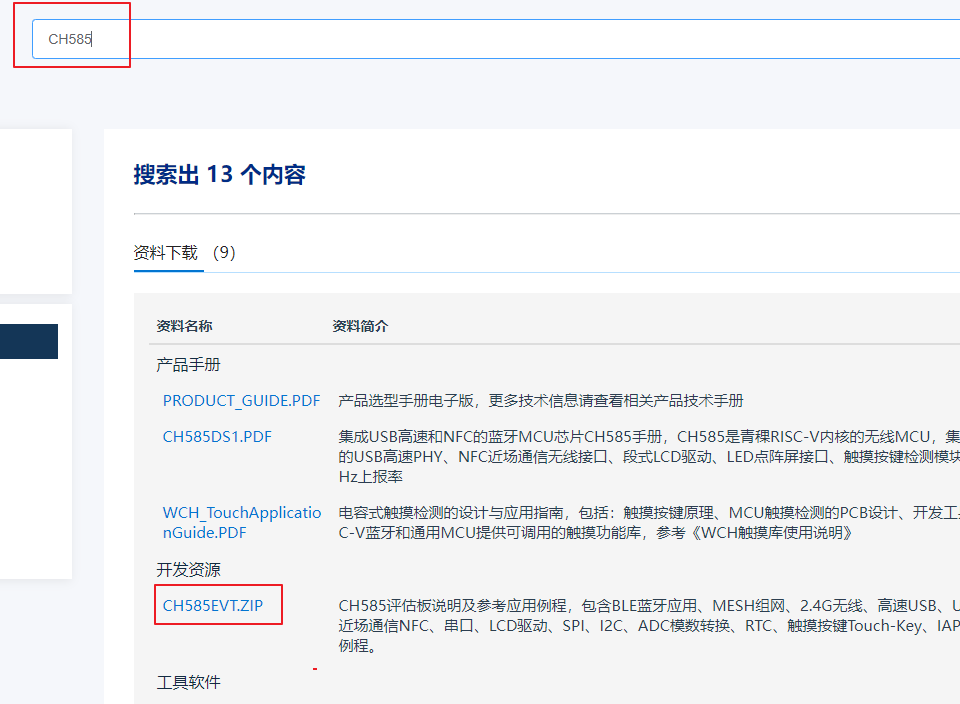Viewport: 960px width, 704px height.
Task: Open the CH585DS1.PDF datasheet link
Action: [x=217, y=436]
